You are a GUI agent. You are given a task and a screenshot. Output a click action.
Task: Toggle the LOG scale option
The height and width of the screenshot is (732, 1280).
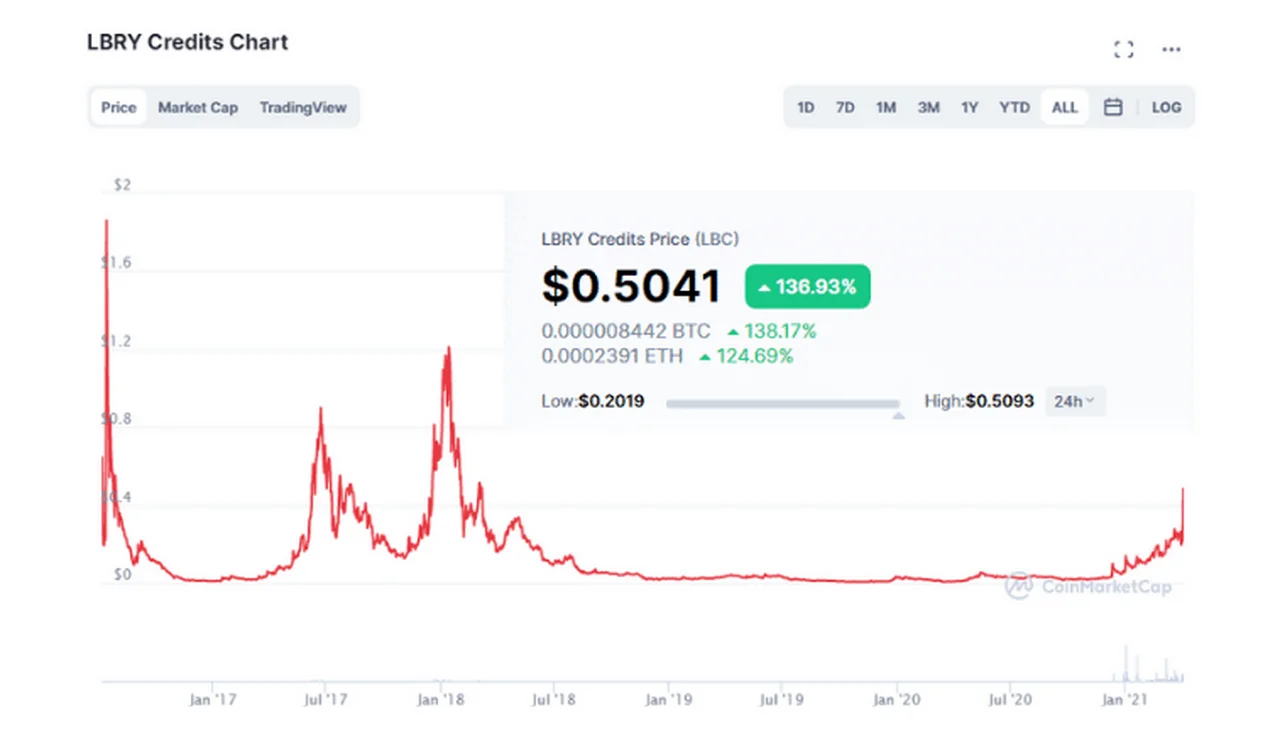click(1166, 107)
